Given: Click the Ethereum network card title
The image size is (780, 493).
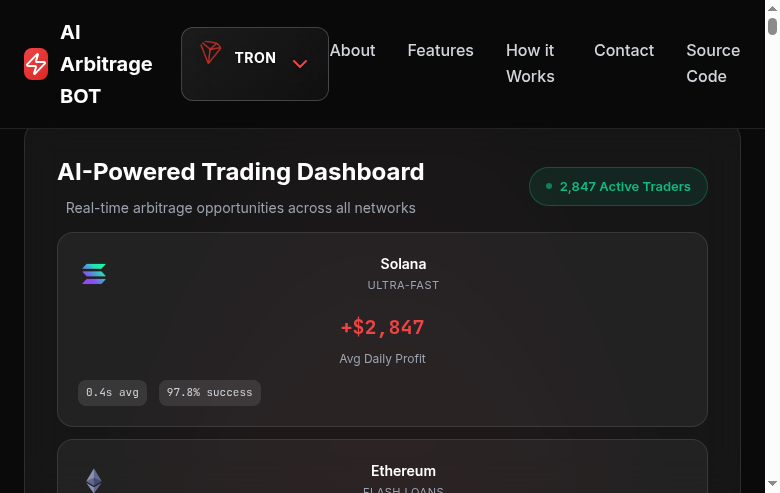Looking at the screenshot, I should (403, 471).
